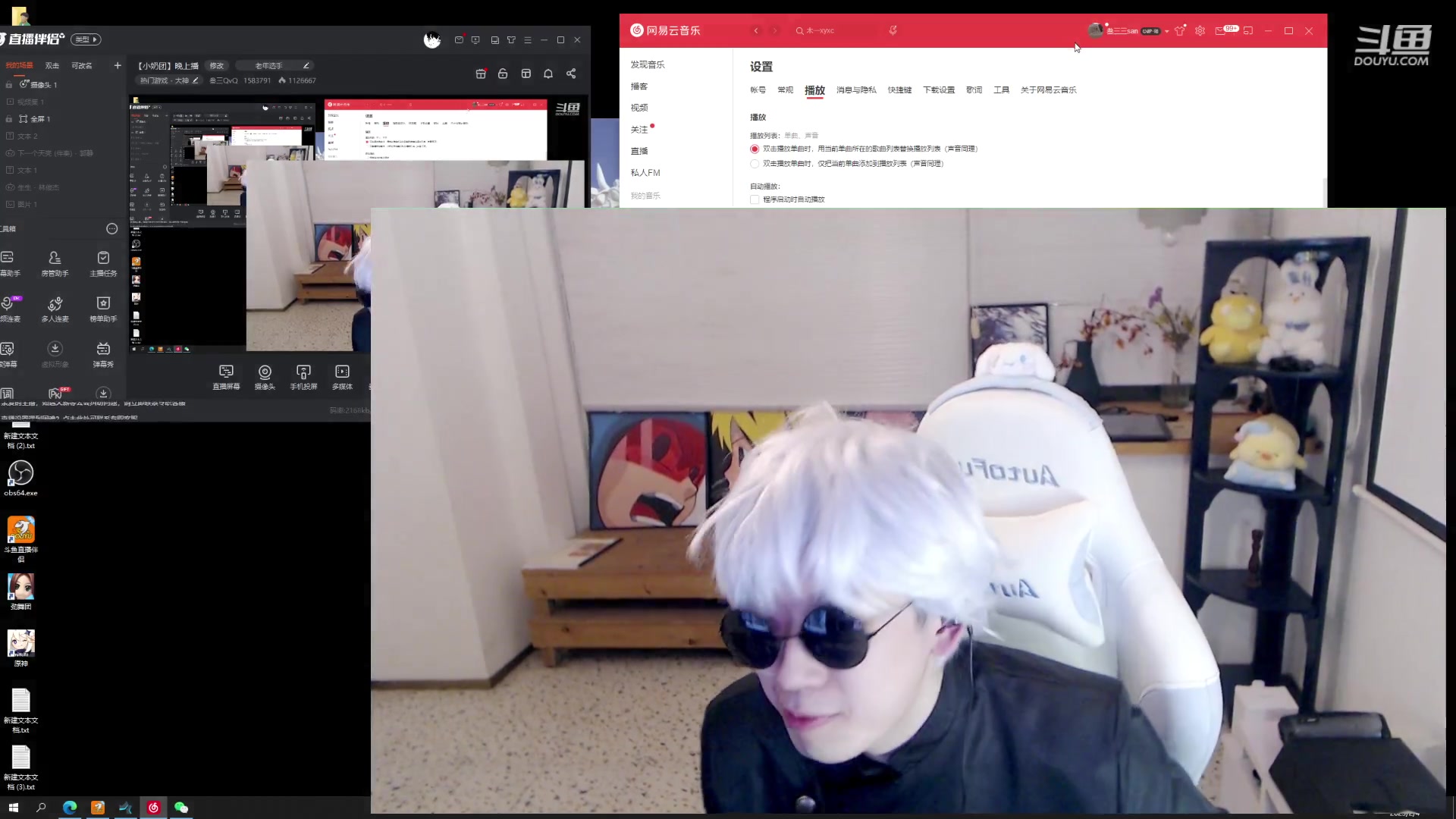Select second radio option adding song to playlist

click(755, 164)
